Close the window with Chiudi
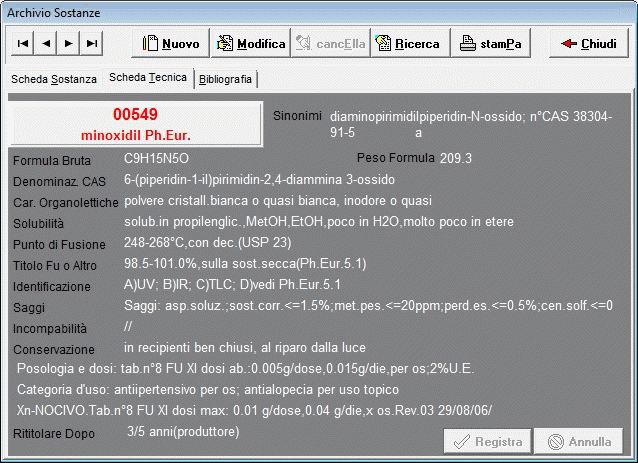 [589, 43]
